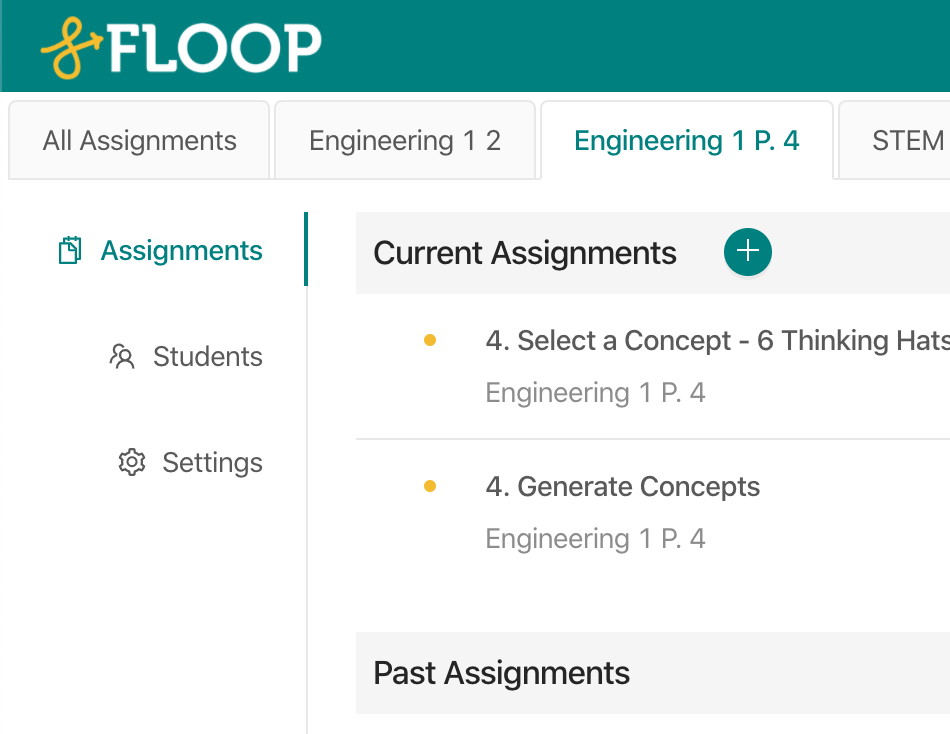Screen dimensions: 950x734
Task: Open the 4. Generate Concepts assignment
Action: (622, 487)
